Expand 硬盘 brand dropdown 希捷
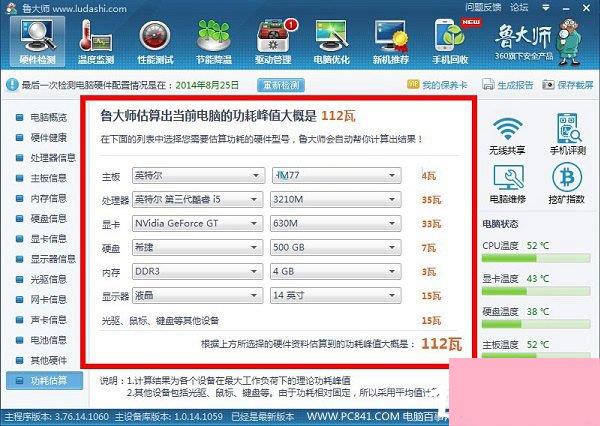Image resolution: width=600 pixels, height=426 pixels. tap(197, 248)
